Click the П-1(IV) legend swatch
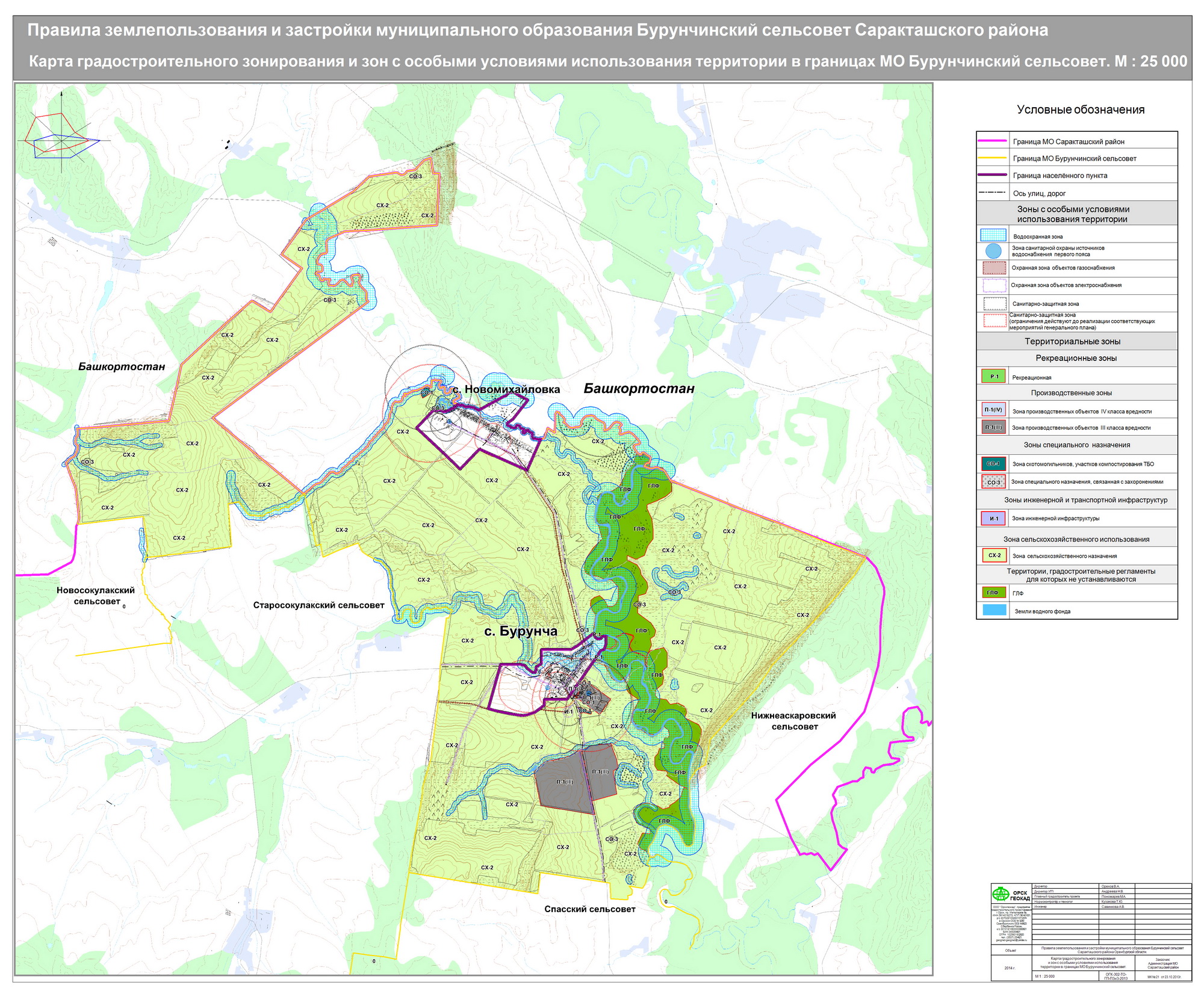 coord(994,410)
